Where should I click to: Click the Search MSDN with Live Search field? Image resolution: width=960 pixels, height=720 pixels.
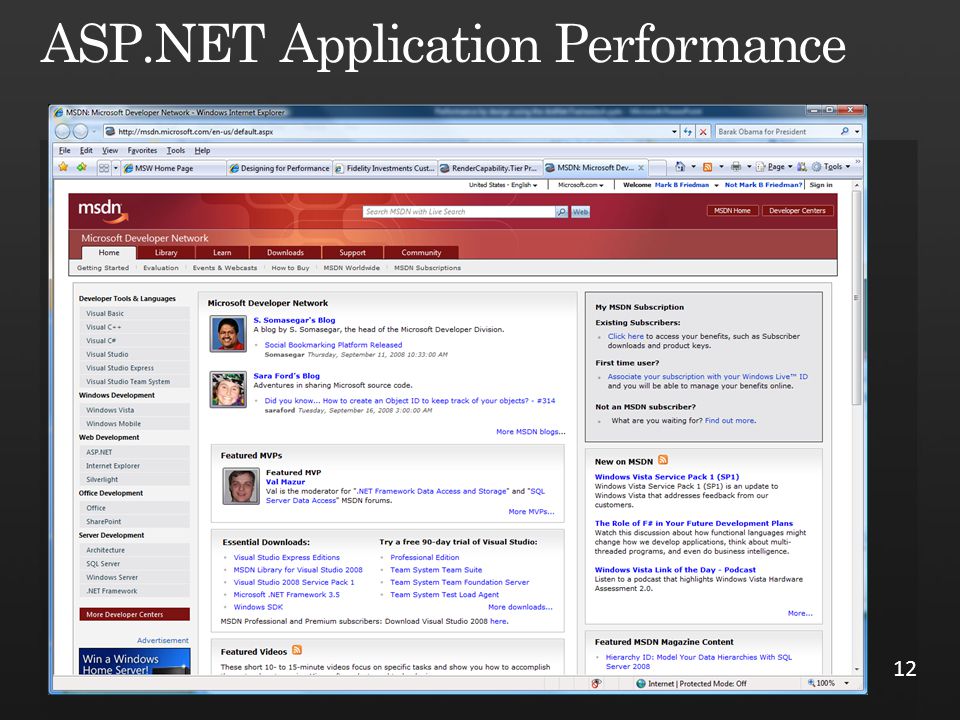(x=459, y=212)
